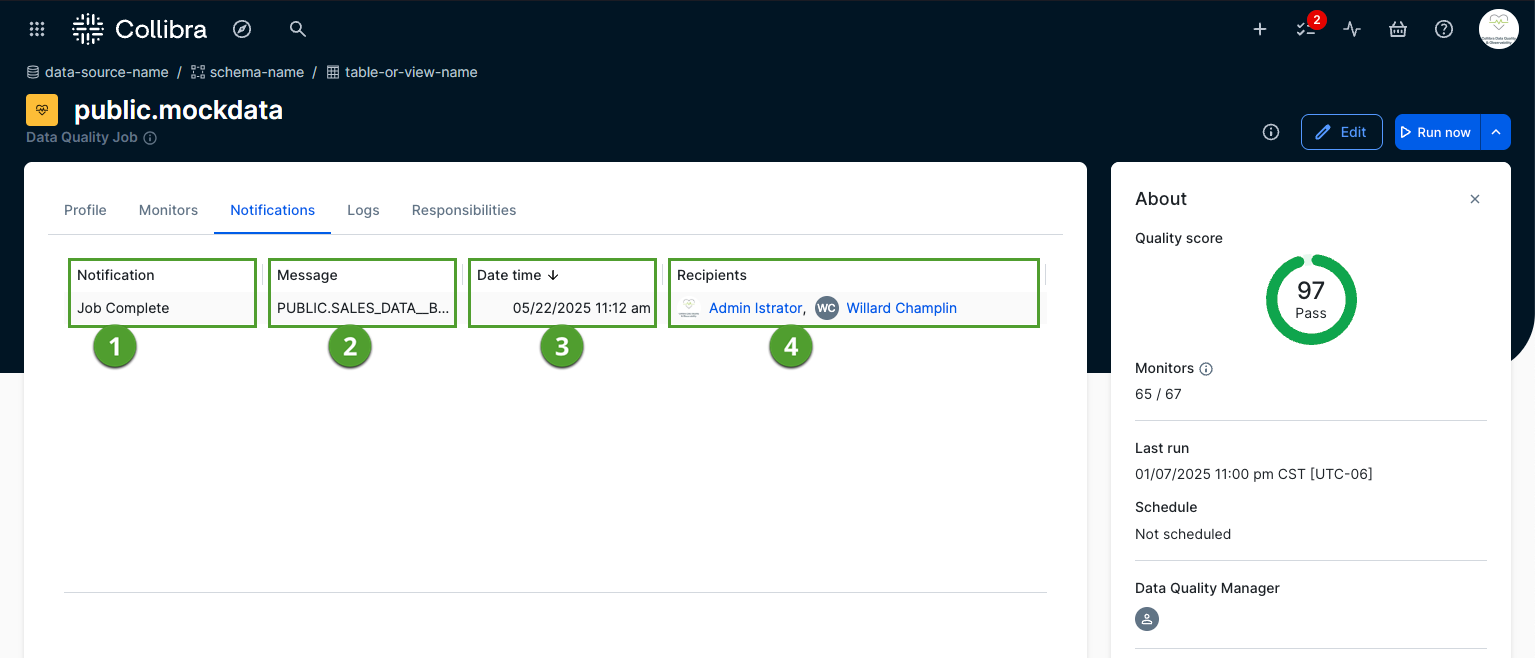Open the apps grid menu
This screenshot has height=658, width=1535.
point(37,29)
